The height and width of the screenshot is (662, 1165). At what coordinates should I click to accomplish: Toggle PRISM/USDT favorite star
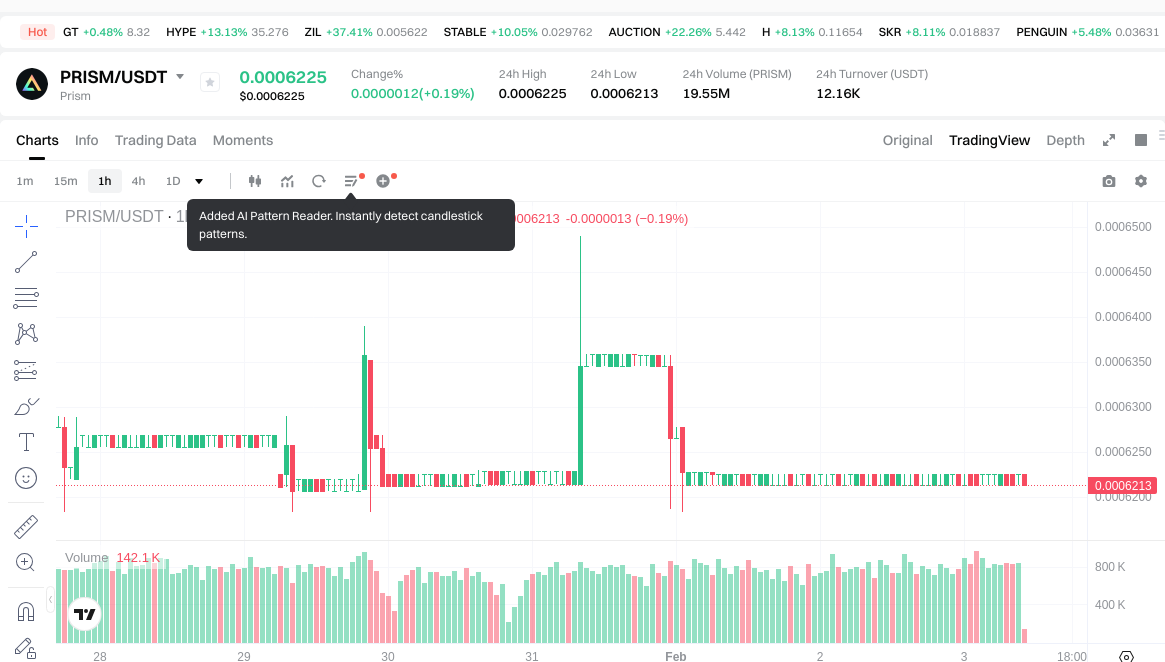tap(210, 82)
